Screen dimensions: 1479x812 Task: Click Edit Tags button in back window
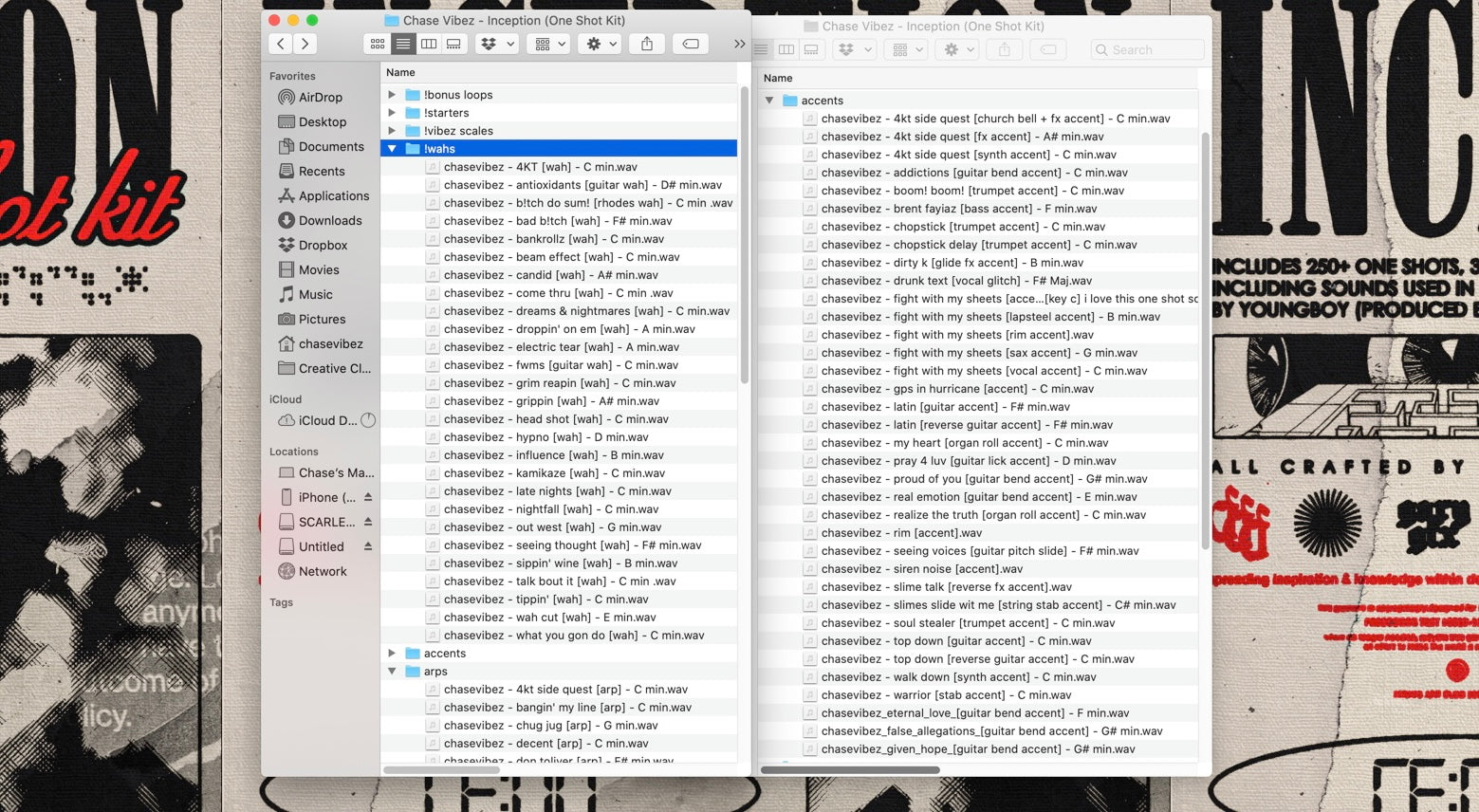point(1048,49)
